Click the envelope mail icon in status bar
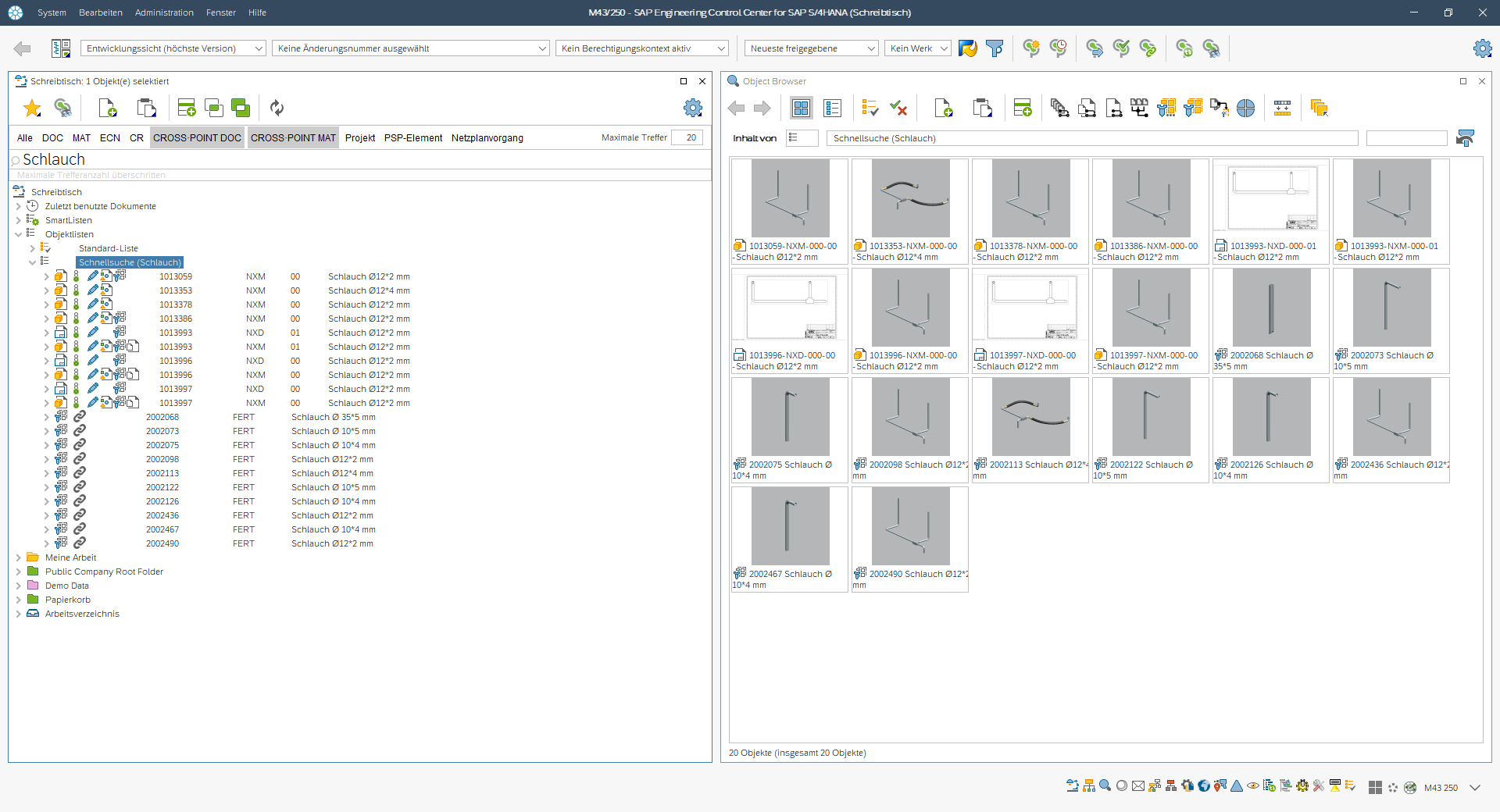Screen dimensions: 1500x812 click(x=1138, y=786)
